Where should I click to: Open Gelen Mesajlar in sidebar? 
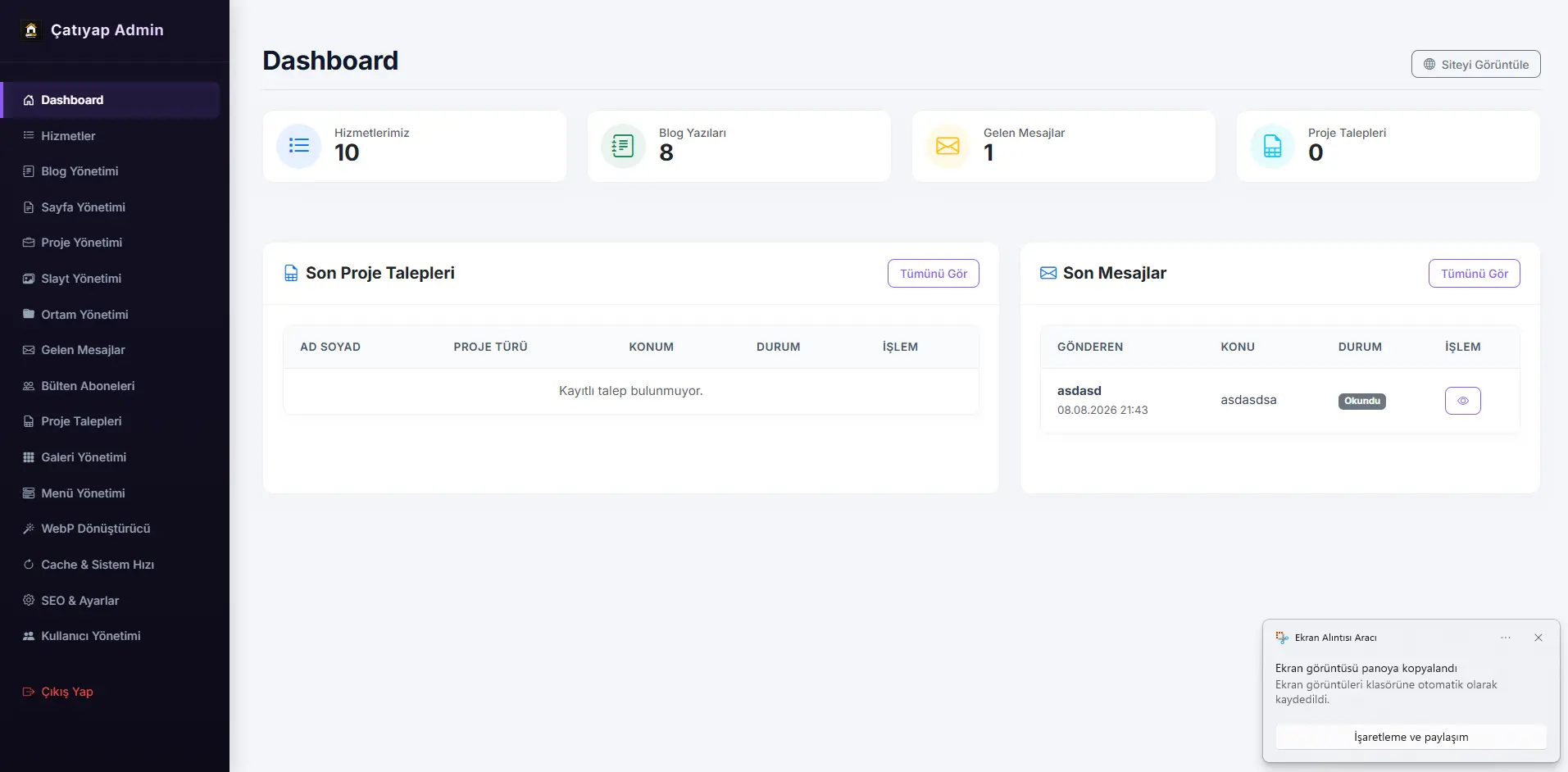pyautogui.click(x=111, y=350)
